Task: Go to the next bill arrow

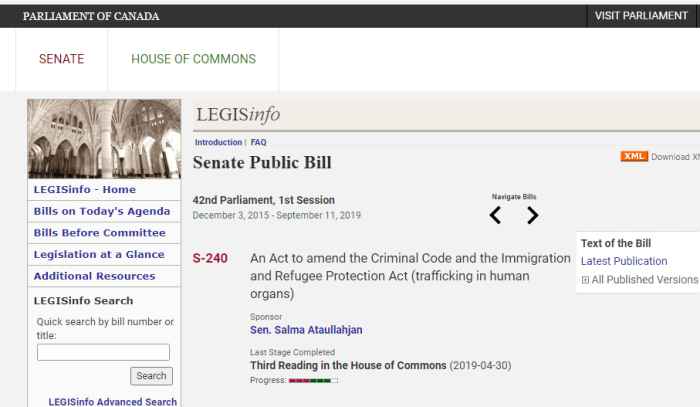Action: point(532,215)
